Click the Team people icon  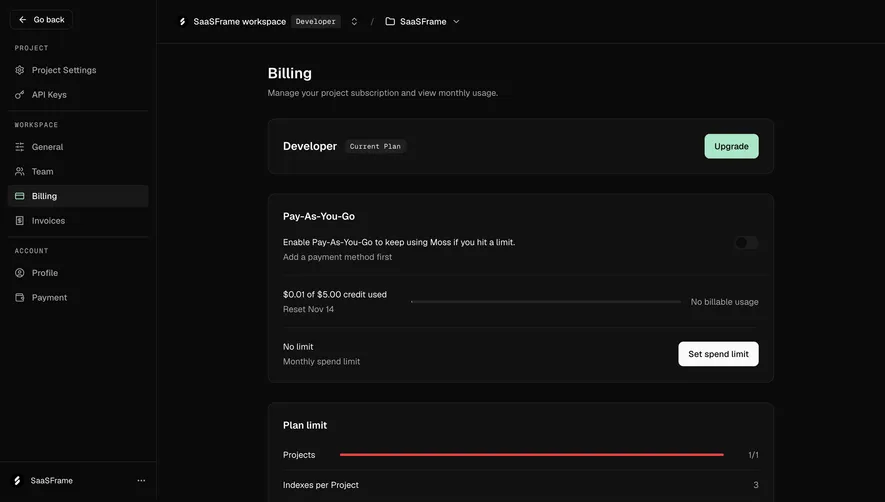[20, 171]
